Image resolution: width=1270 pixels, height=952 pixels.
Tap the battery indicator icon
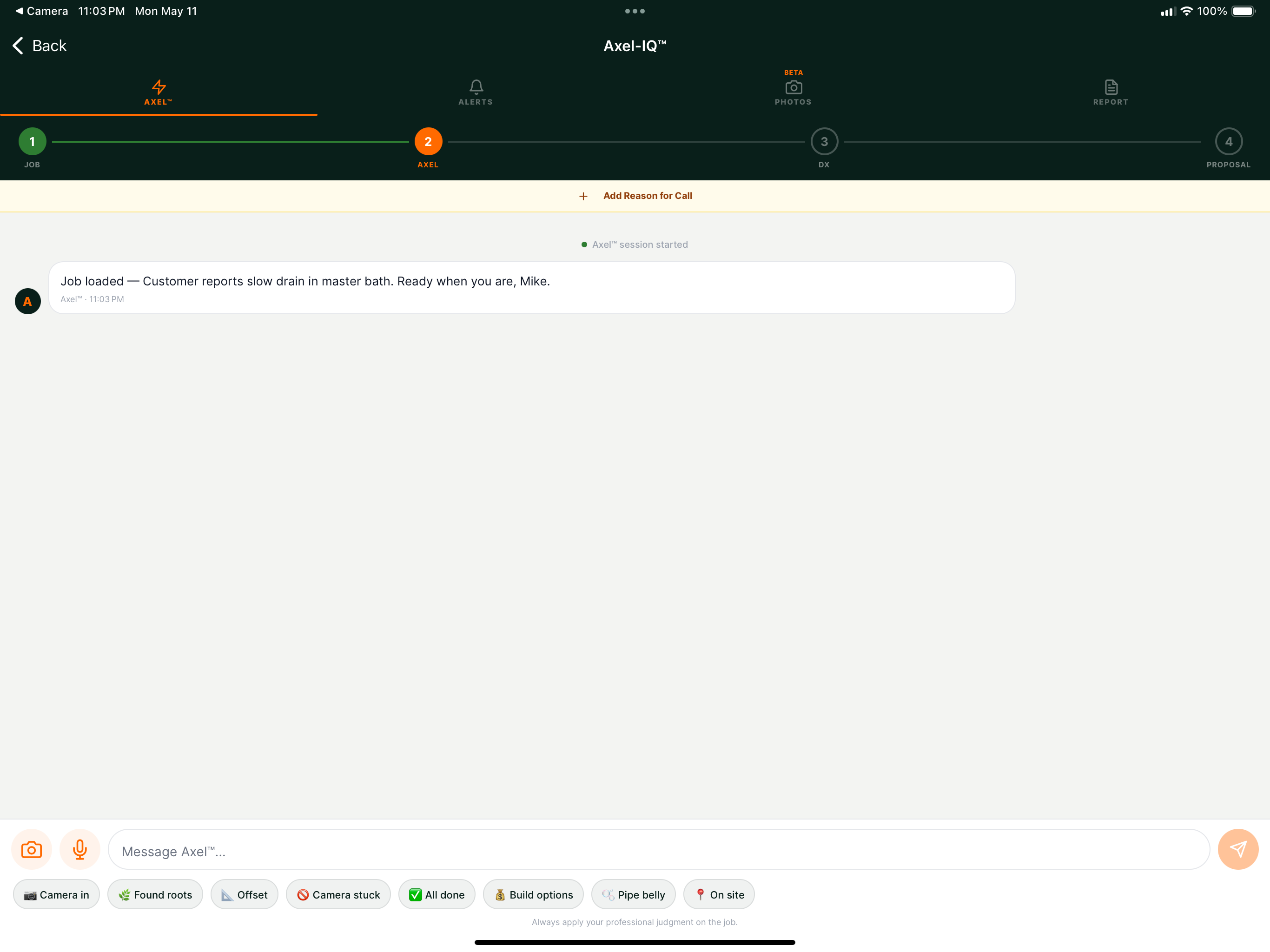point(1244,11)
